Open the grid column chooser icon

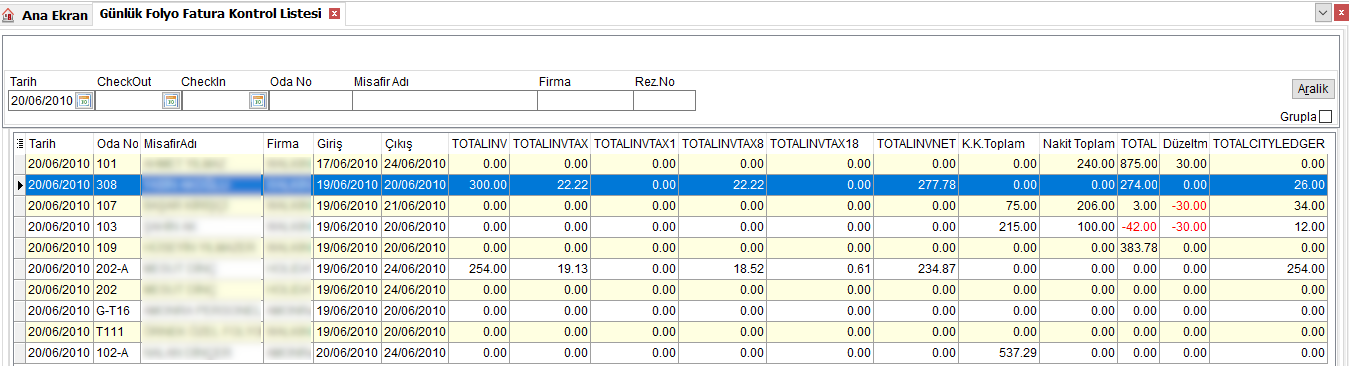[19, 144]
